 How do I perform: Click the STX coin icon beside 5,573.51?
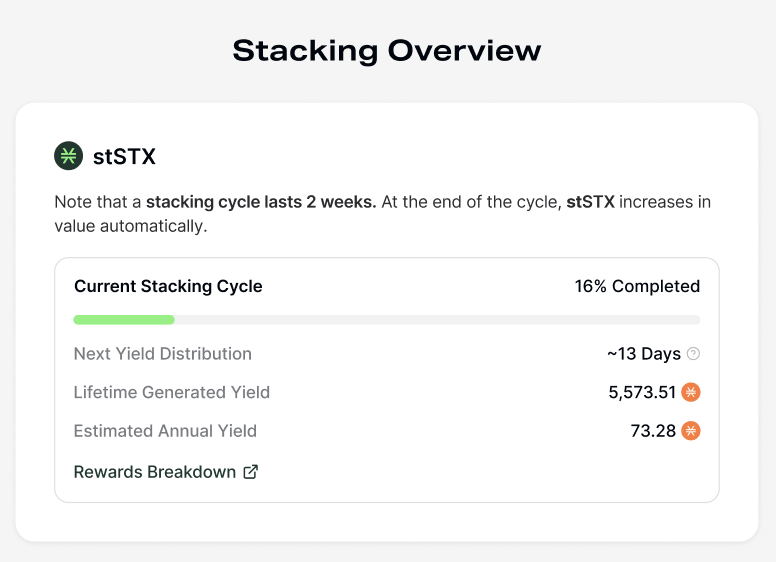point(691,392)
